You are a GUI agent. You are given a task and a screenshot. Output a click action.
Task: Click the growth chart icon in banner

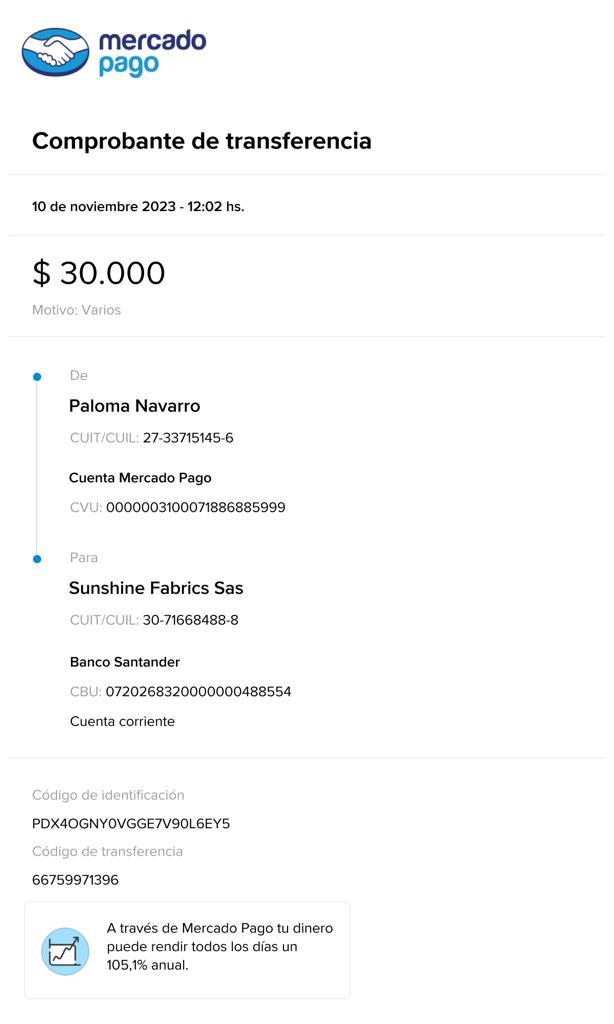65,950
